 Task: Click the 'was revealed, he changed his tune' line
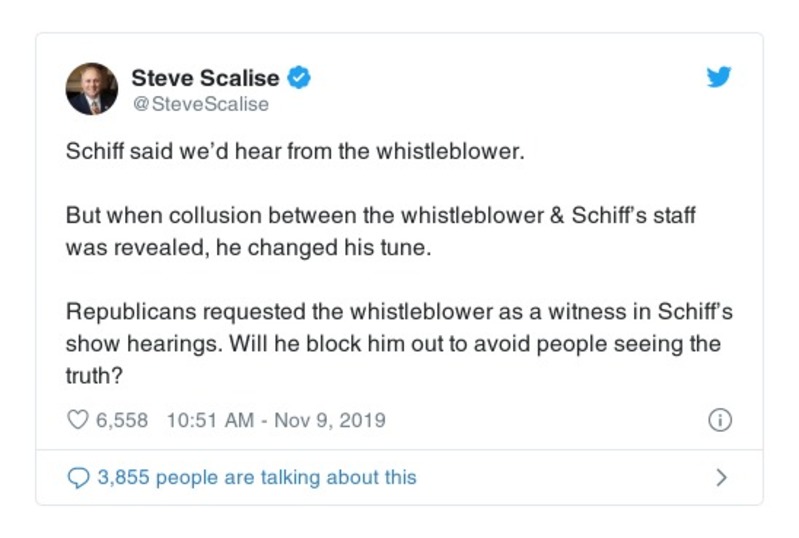[249, 247]
